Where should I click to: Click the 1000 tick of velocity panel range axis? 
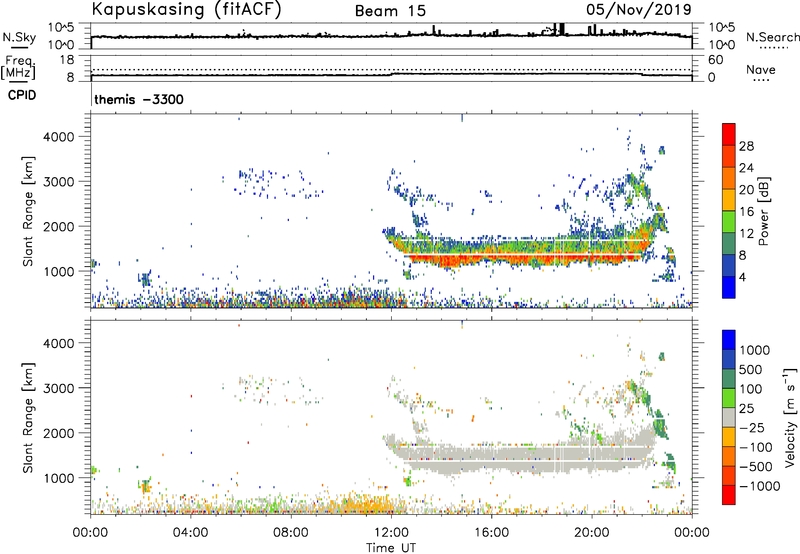[59, 478]
